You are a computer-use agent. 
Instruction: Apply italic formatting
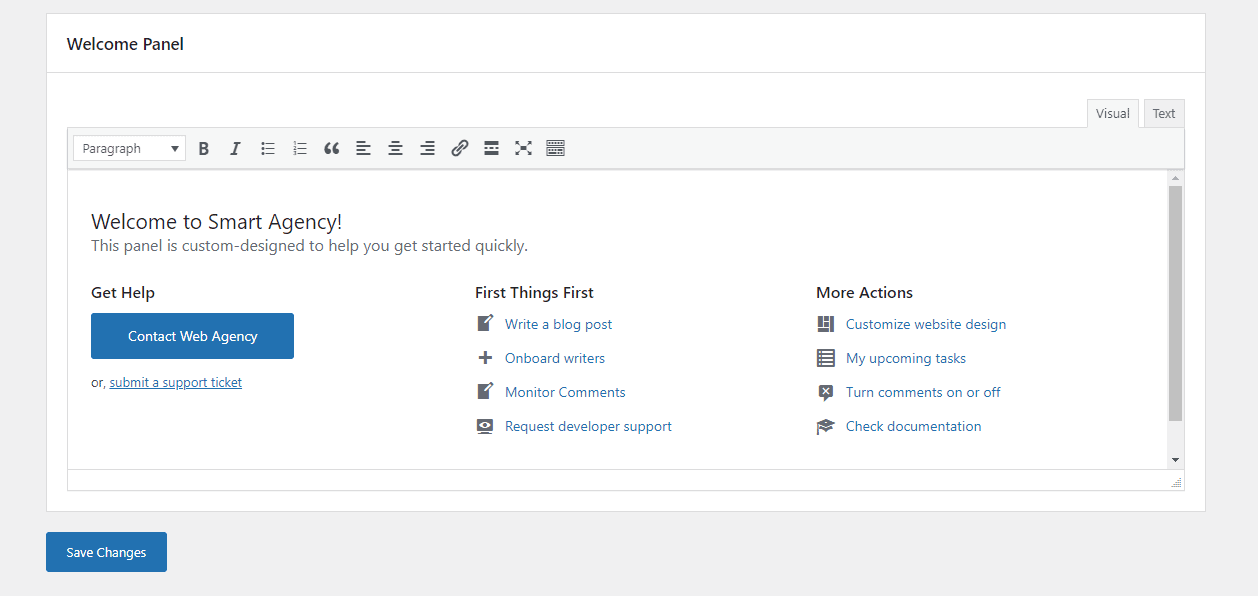pos(236,149)
